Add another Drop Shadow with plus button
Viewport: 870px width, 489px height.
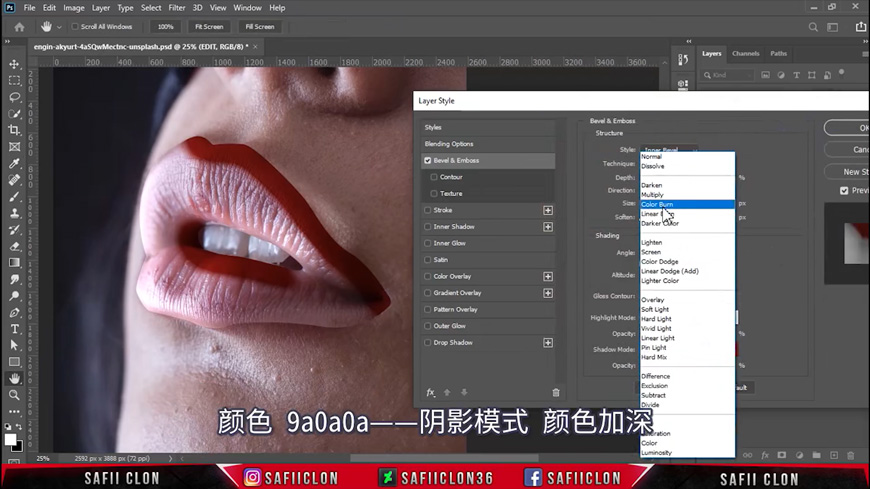(x=548, y=342)
